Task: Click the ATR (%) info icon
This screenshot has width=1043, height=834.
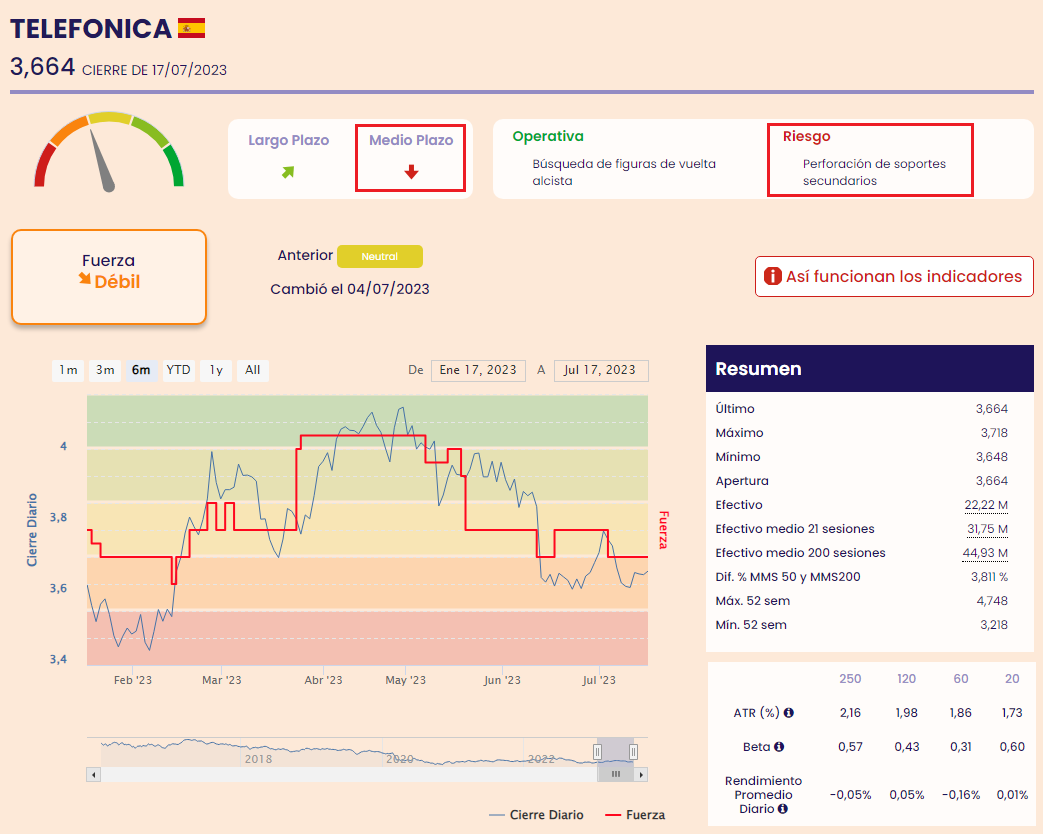Action: tap(788, 713)
